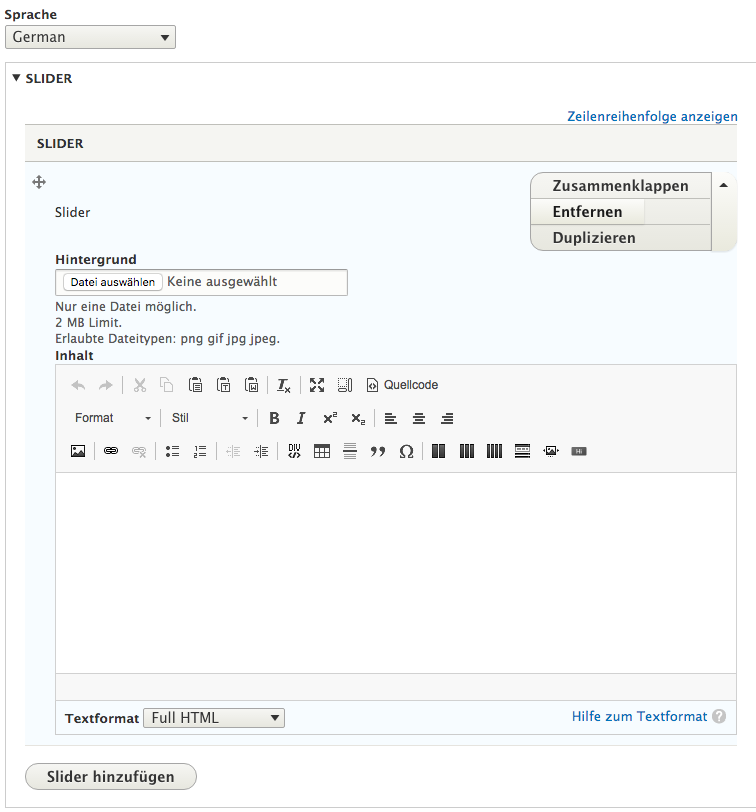Change the Textformat Full HTML selector

pyautogui.click(x=214, y=718)
